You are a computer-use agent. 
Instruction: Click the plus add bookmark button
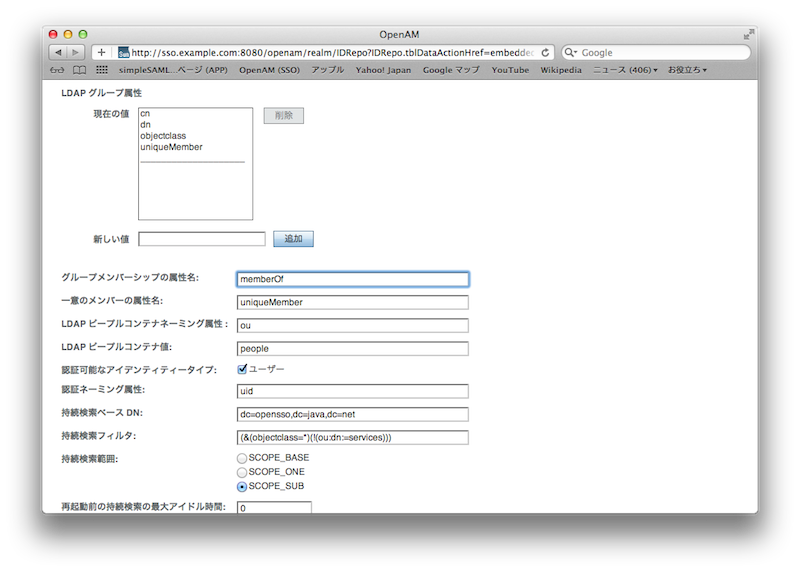pyautogui.click(x=101, y=52)
